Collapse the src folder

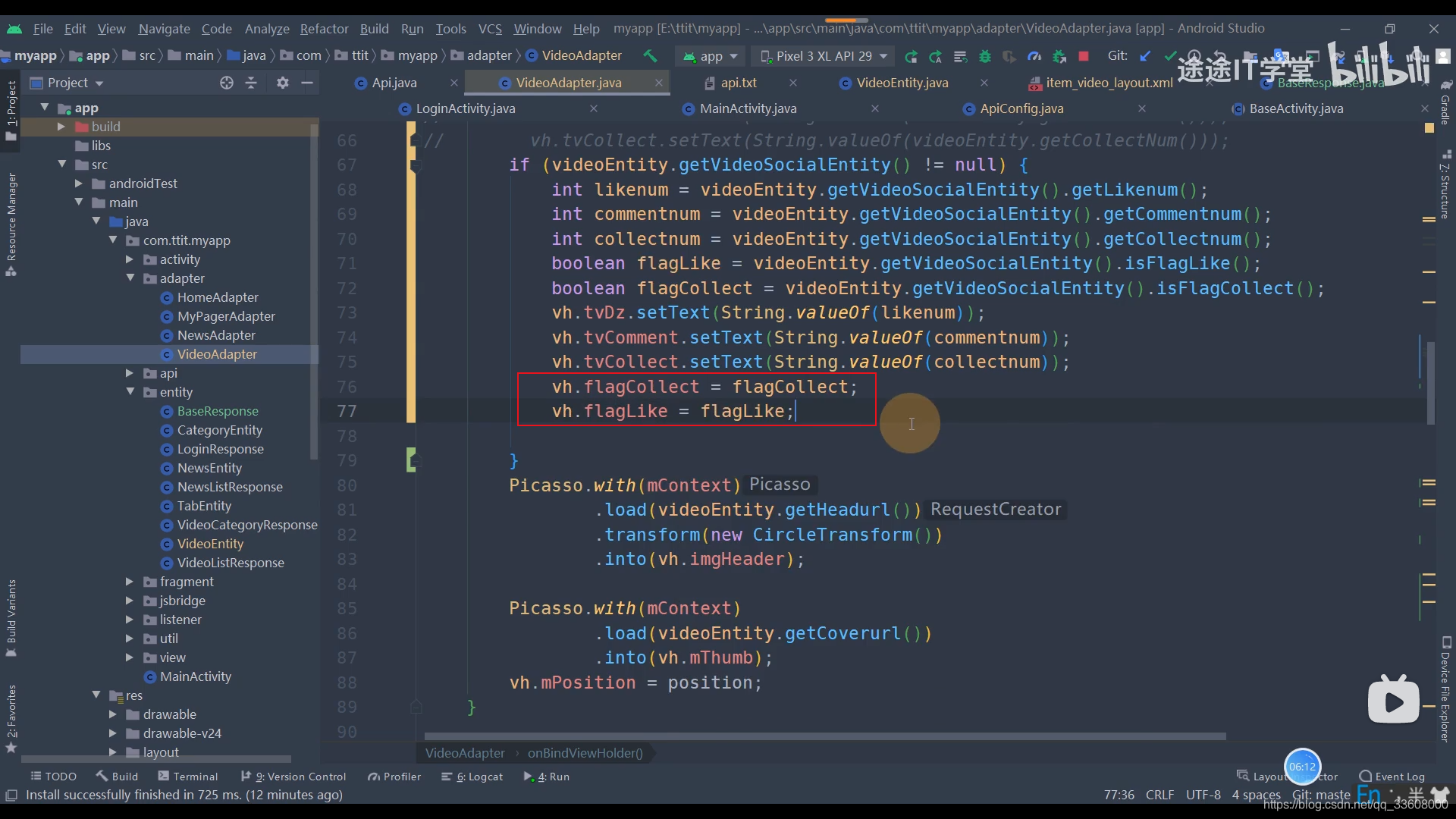coord(61,165)
